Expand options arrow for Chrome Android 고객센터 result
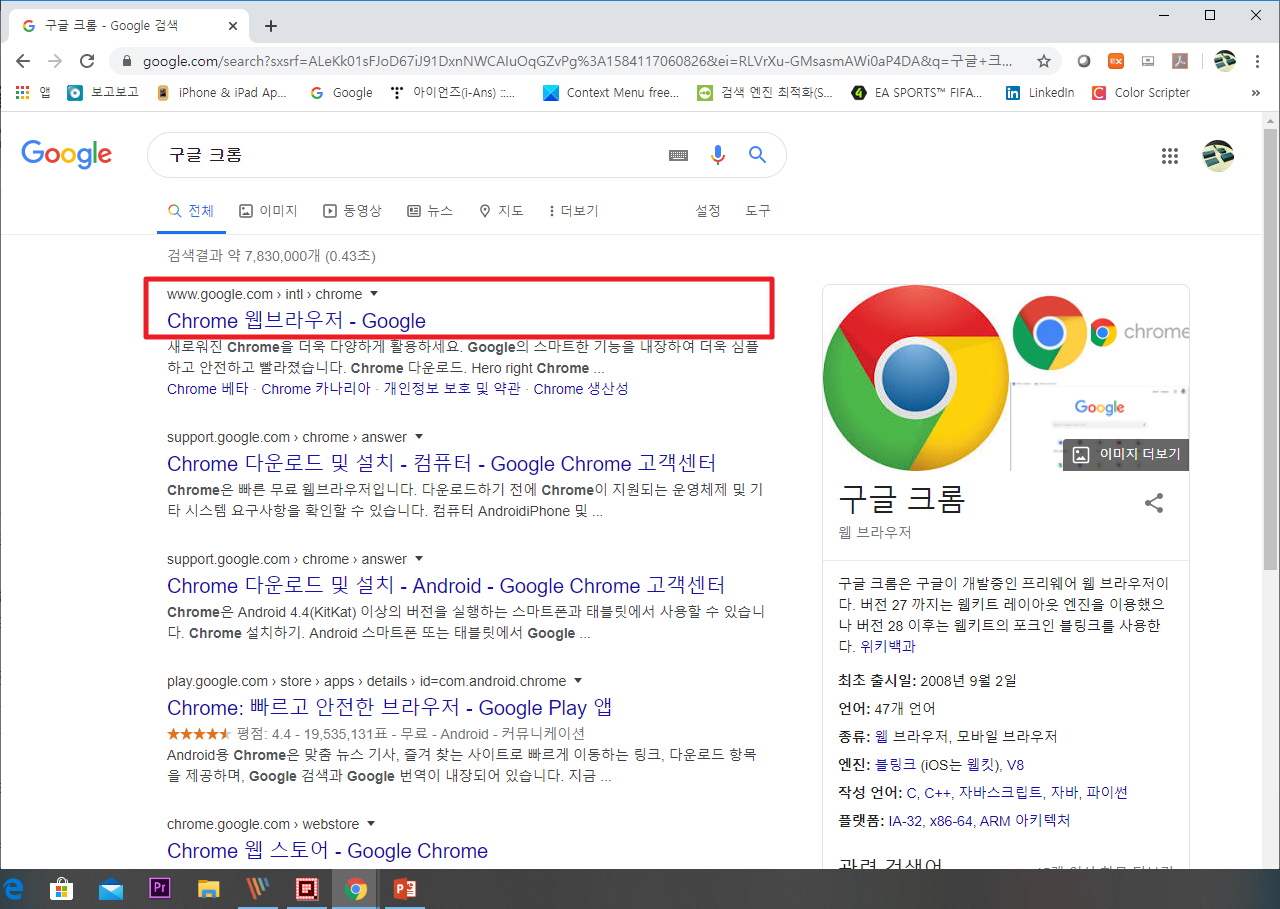1280x909 pixels. pos(419,559)
